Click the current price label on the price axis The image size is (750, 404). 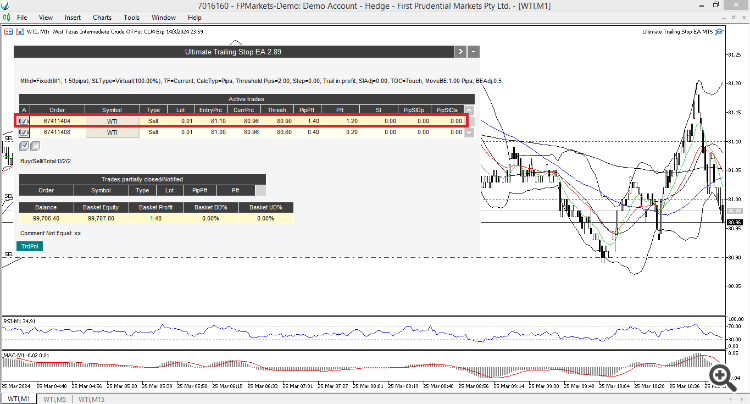734,222
